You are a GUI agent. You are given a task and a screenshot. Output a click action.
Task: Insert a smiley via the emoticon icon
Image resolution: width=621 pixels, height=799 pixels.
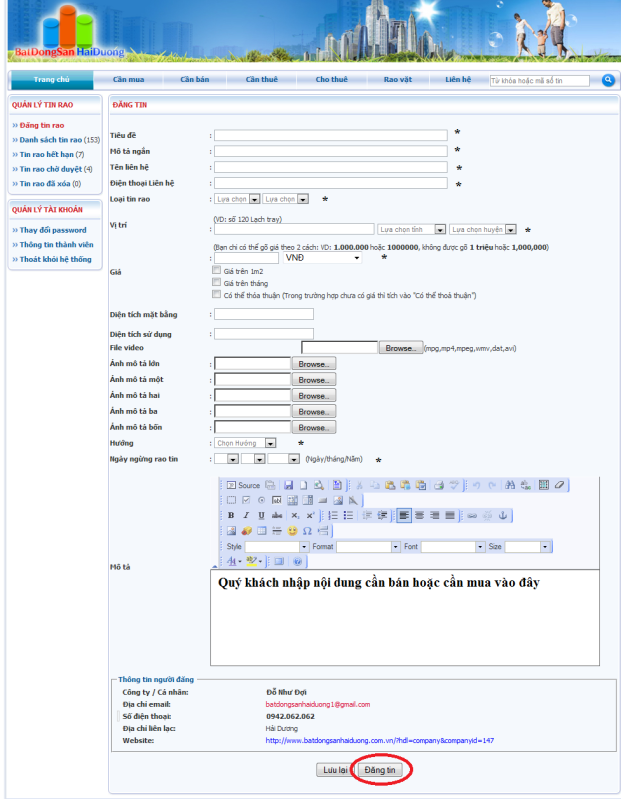click(x=292, y=531)
